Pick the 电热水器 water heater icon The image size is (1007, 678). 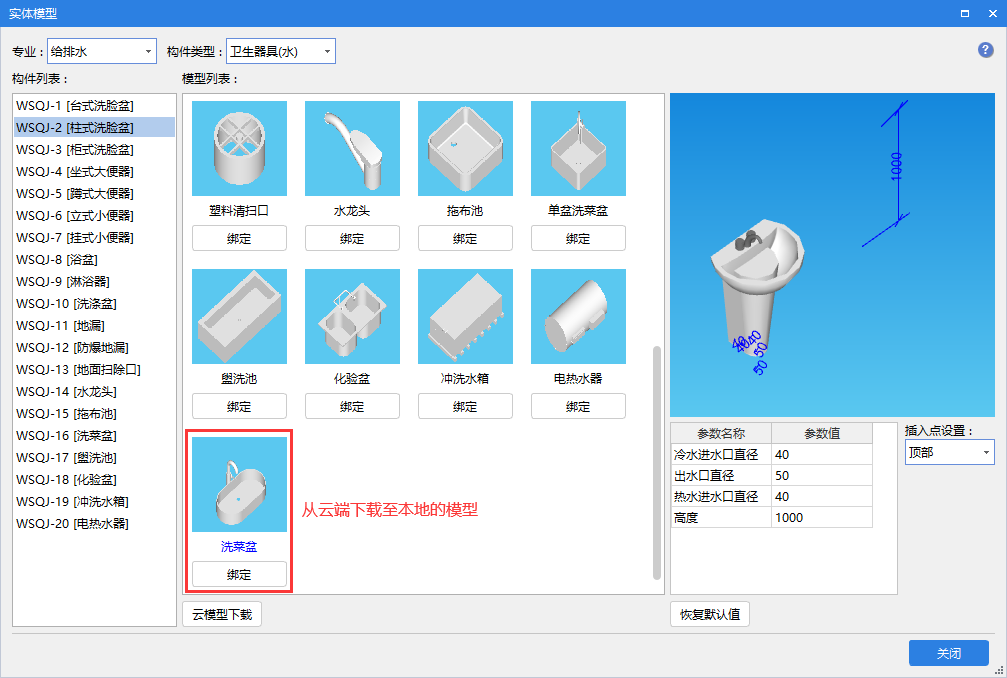click(x=578, y=316)
